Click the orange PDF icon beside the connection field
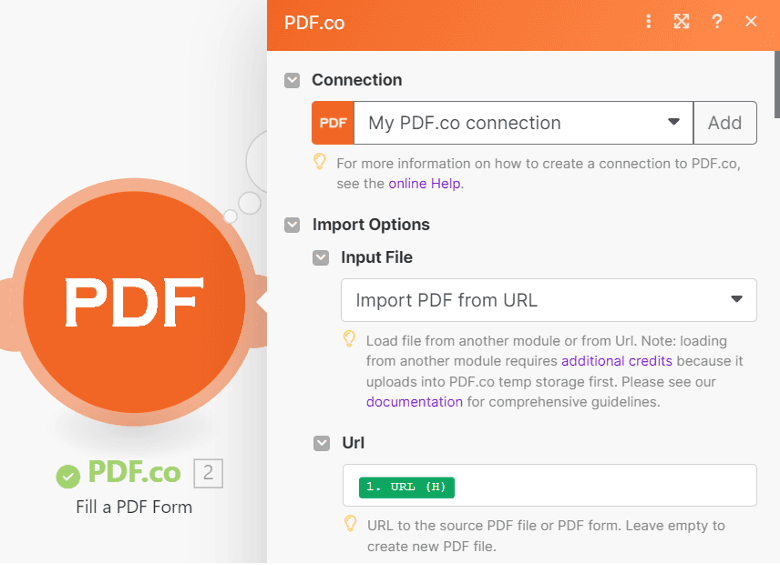 coord(333,123)
